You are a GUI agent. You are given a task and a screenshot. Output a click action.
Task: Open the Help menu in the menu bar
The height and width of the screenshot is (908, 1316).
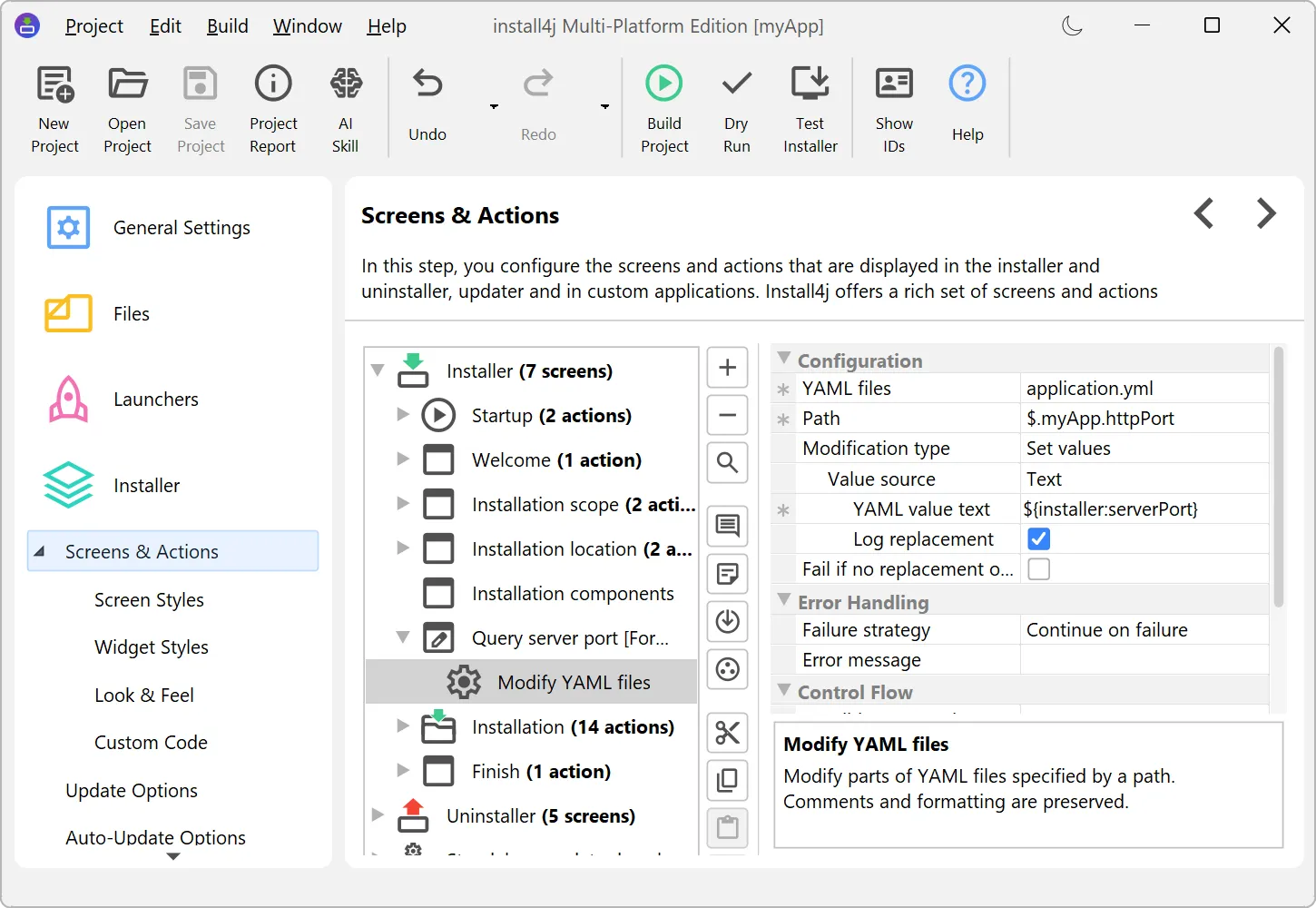pos(387,26)
